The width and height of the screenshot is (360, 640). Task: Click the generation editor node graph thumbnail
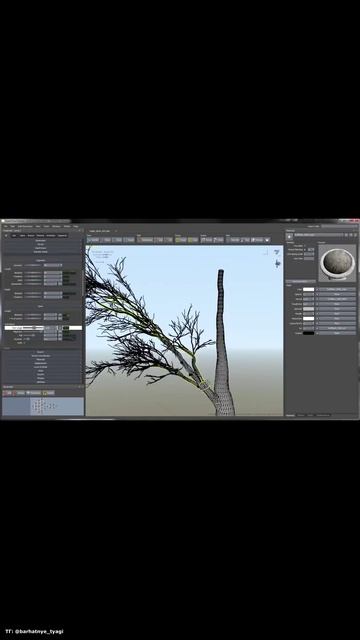point(43,407)
